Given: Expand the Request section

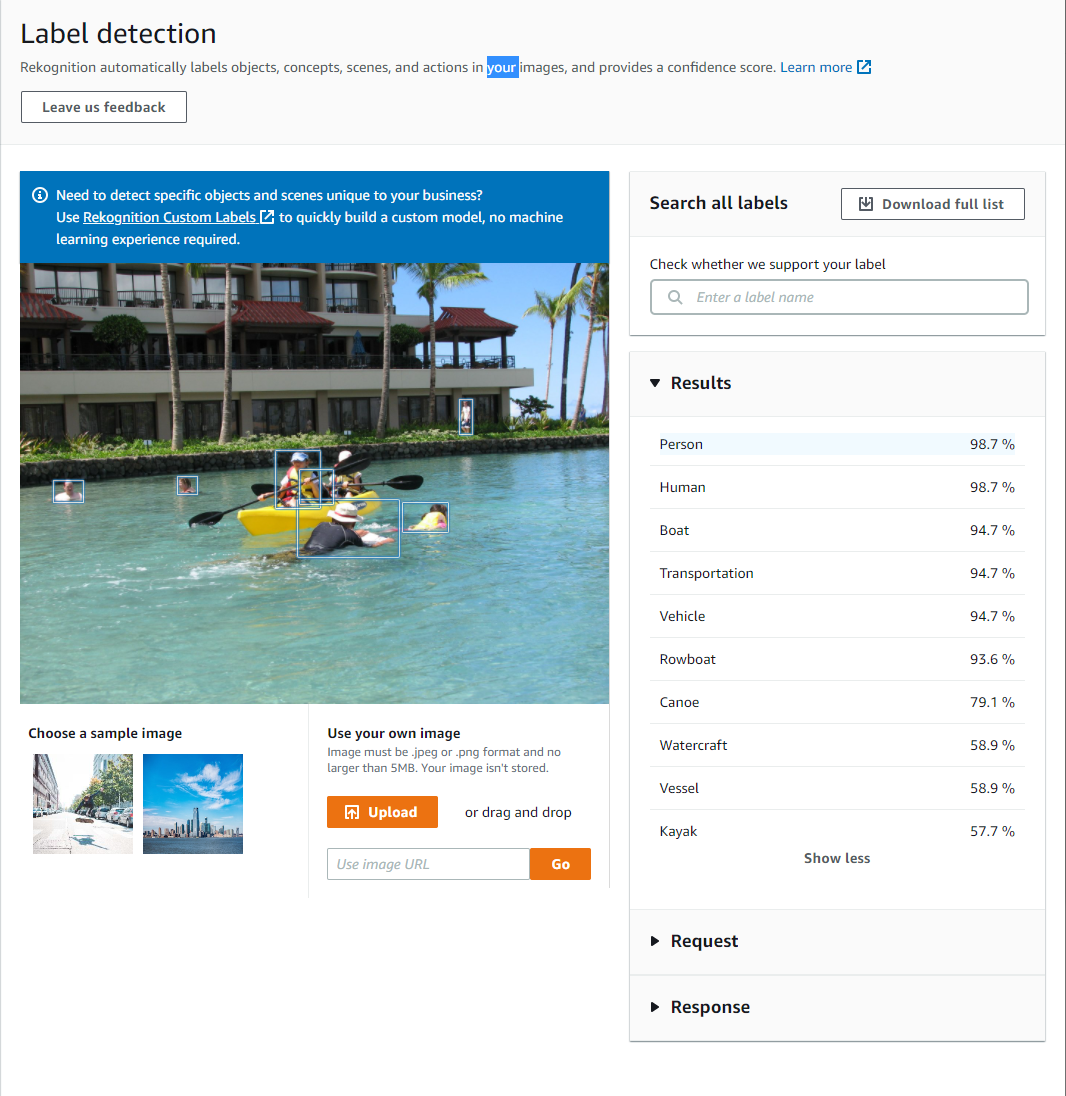Looking at the screenshot, I should click(x=655, y=941).
